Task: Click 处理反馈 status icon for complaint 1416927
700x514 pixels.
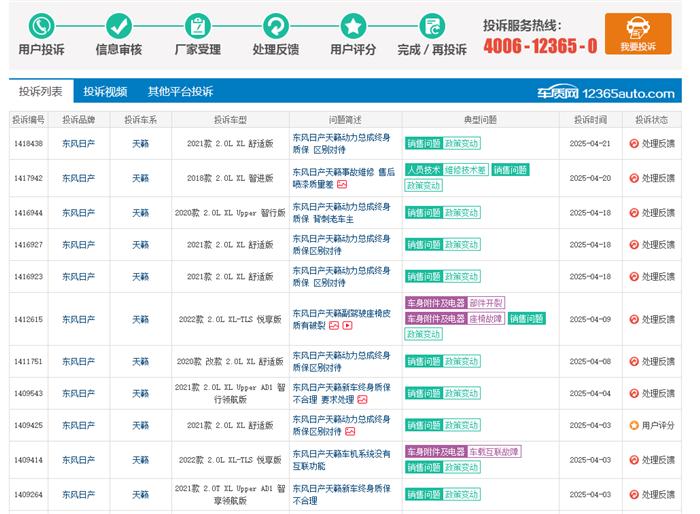Action: pos(634,245)
